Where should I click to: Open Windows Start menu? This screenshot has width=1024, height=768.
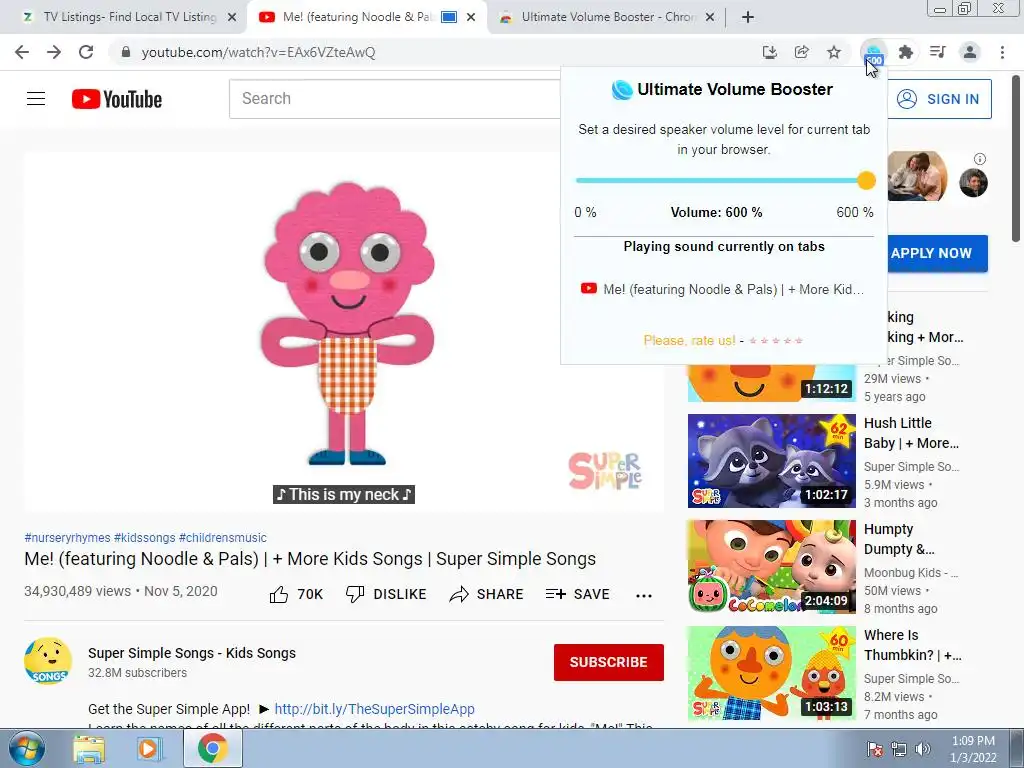pyautogui.click(x=27, y=748)
